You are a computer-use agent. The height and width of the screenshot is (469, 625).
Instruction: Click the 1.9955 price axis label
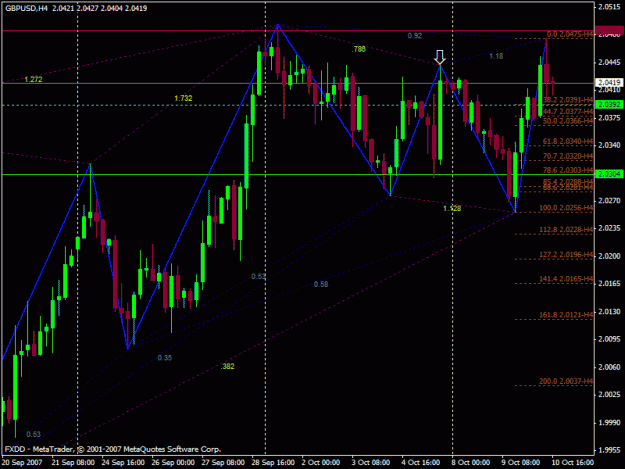(609, 449)
